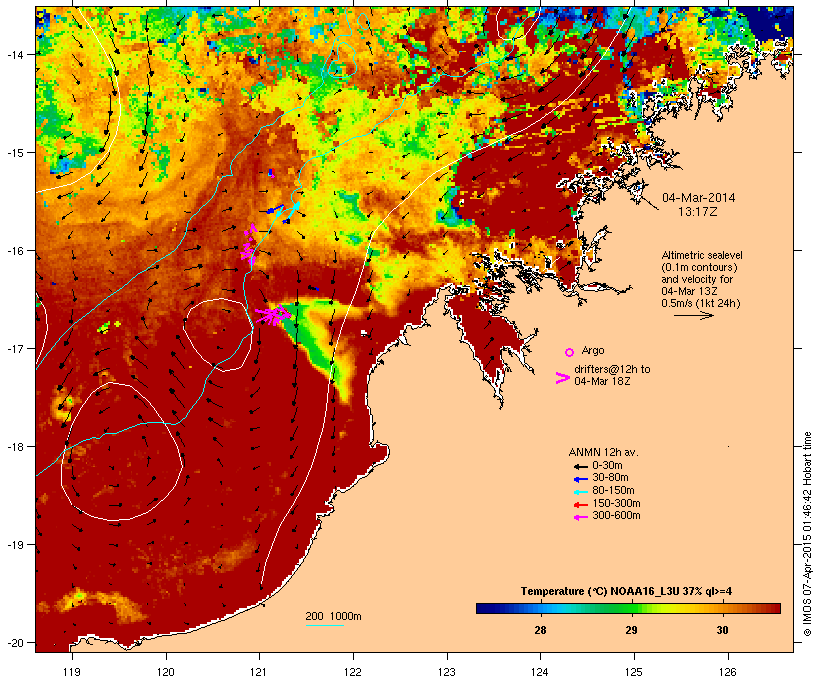This screenshot has height=680, width=820.
Task: Click the 123 longitude axis label
Action: [x=447, y=672]
